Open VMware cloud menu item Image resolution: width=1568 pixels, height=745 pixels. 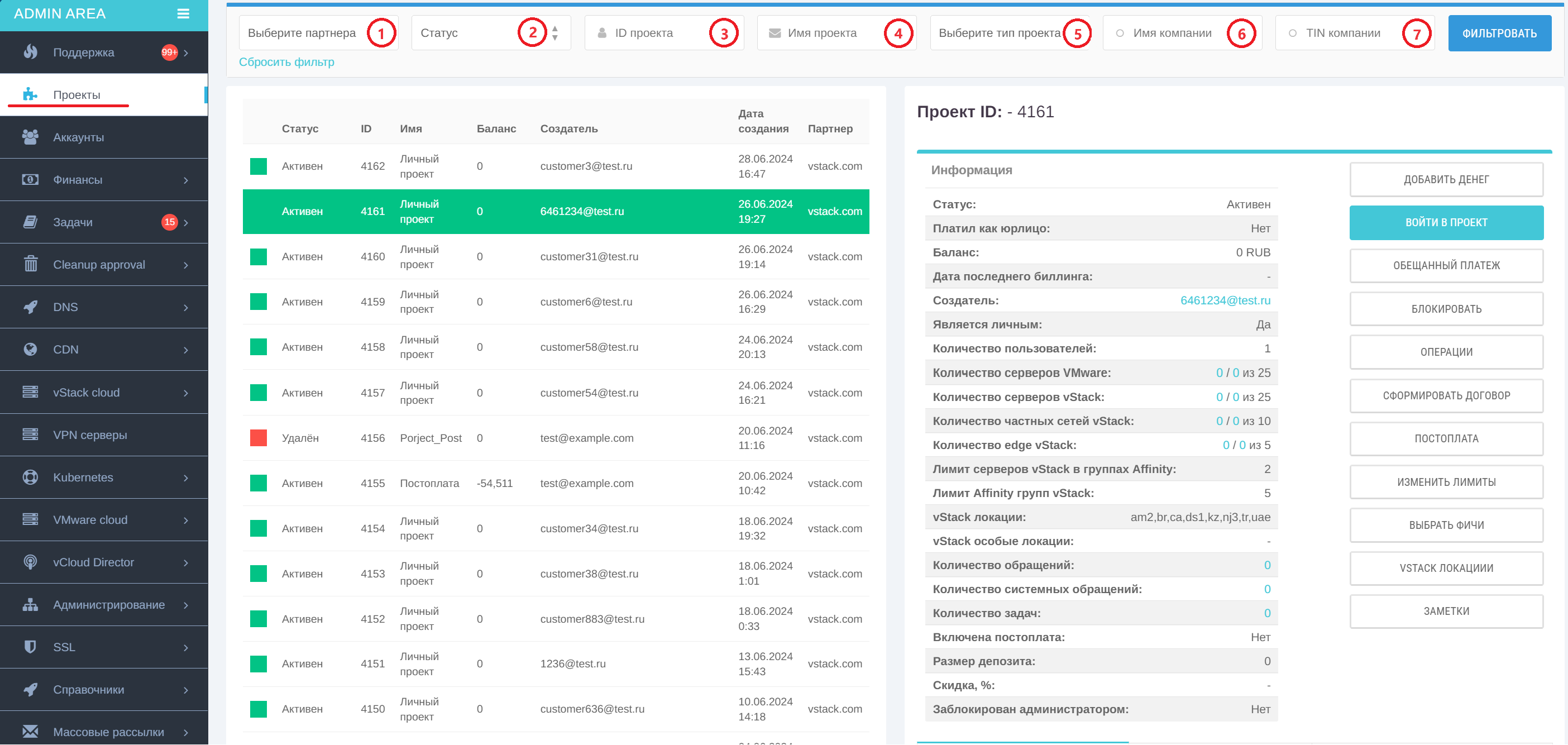pos(103,520)
